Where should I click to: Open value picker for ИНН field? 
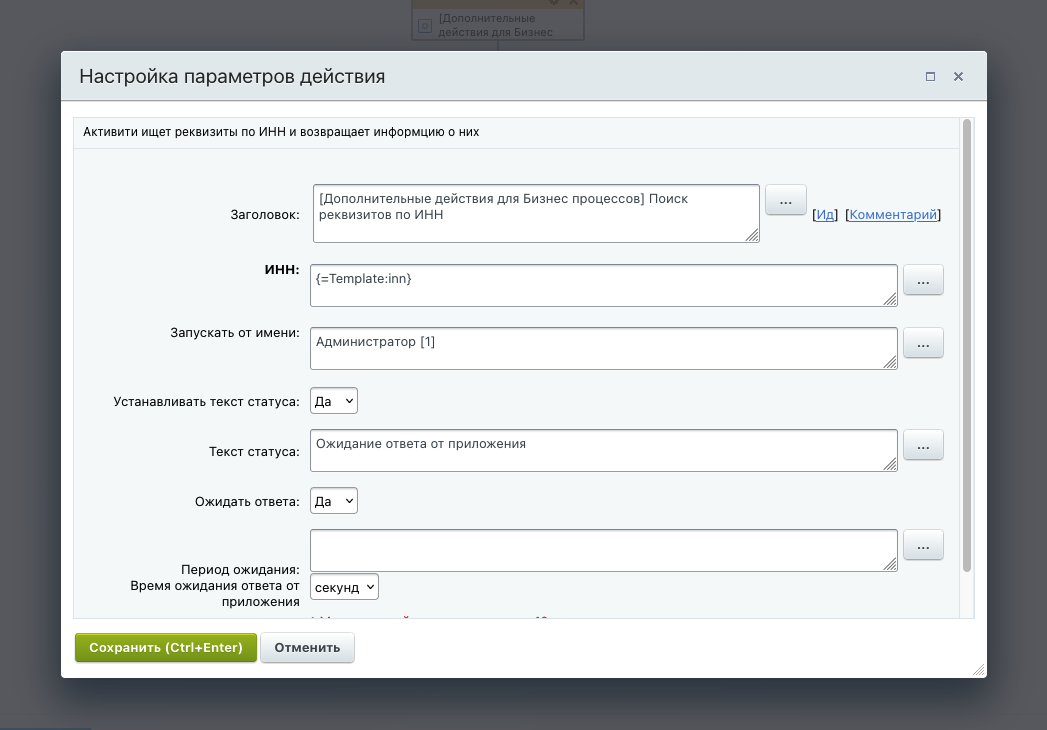923,282
